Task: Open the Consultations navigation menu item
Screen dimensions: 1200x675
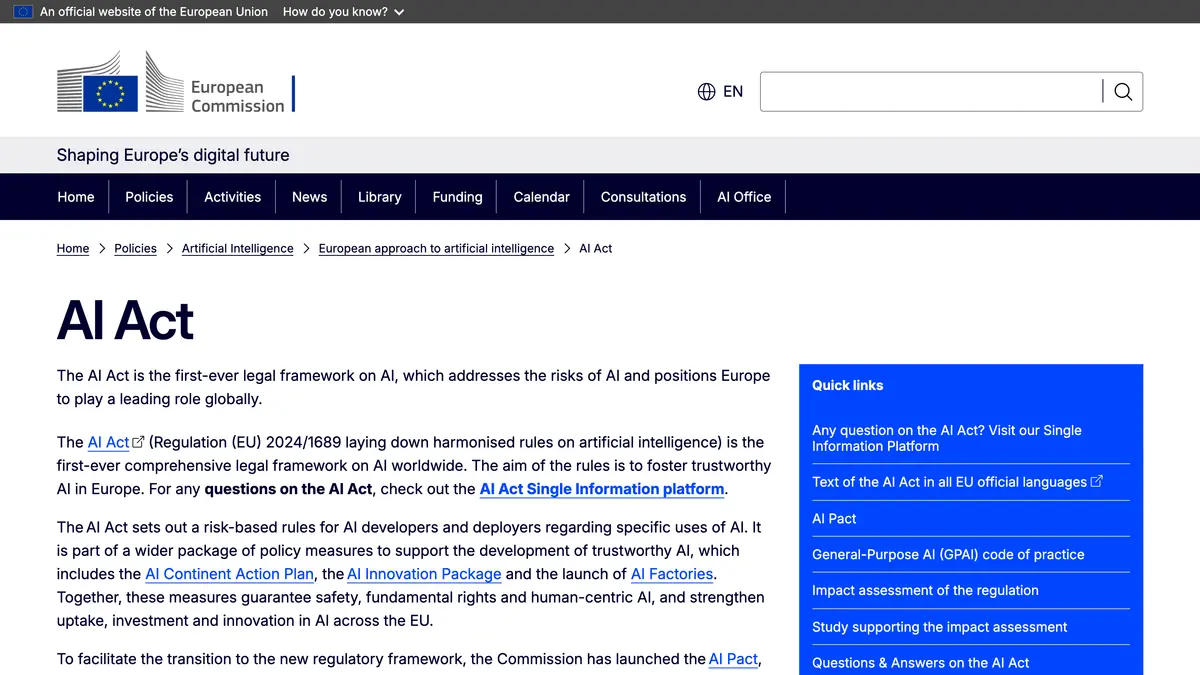Action: tap(643, 197)
